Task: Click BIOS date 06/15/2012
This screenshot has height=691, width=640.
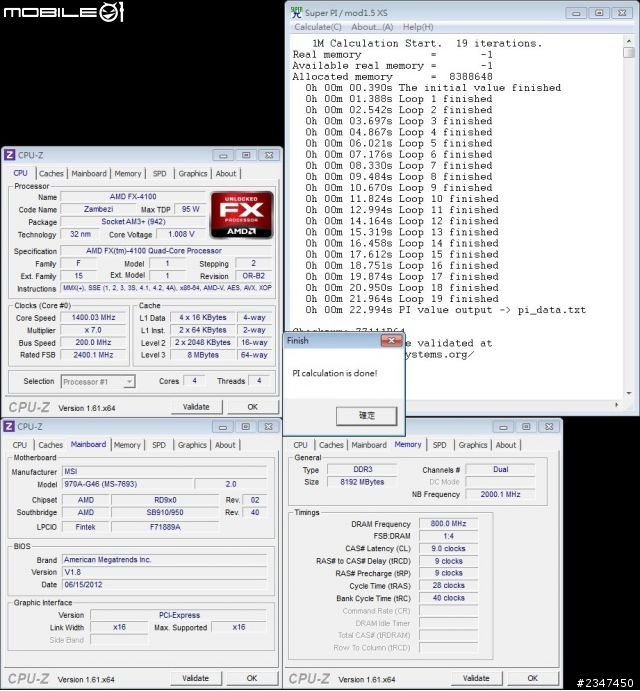Action: pyautogui.click(x=164, y=584)
